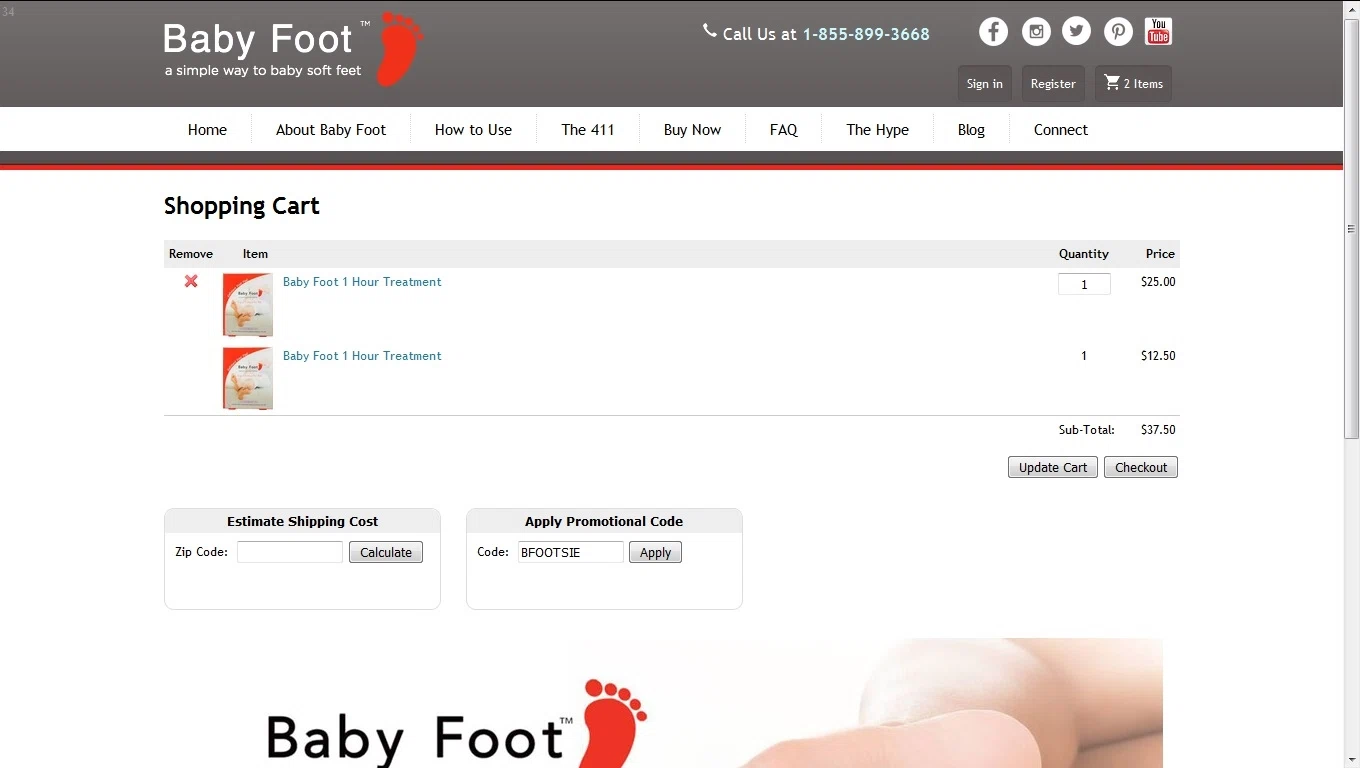Click the Update Cart button
Image resolution: width=1360 pixels, height=768 pixels.
(x=1053, y=467)
